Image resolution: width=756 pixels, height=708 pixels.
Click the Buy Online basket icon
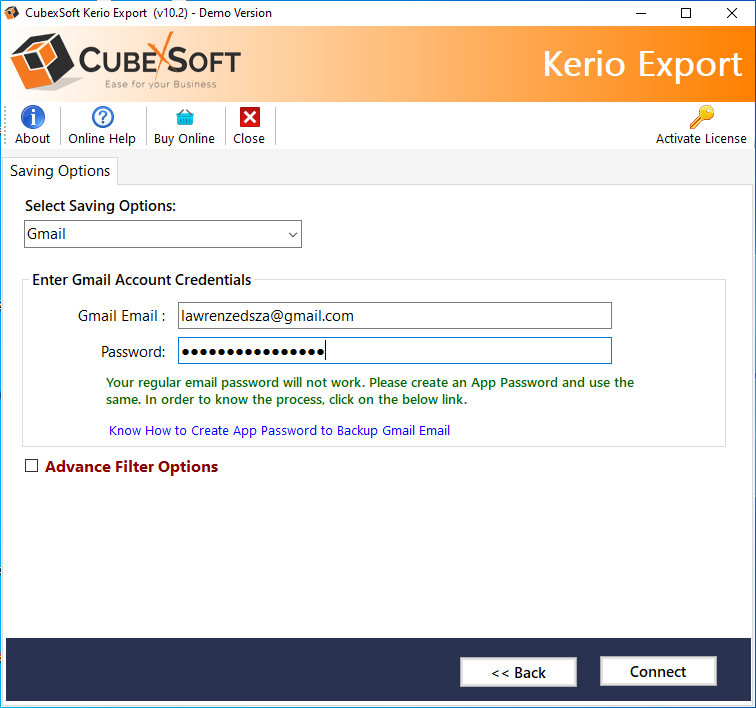pos(185,117)
